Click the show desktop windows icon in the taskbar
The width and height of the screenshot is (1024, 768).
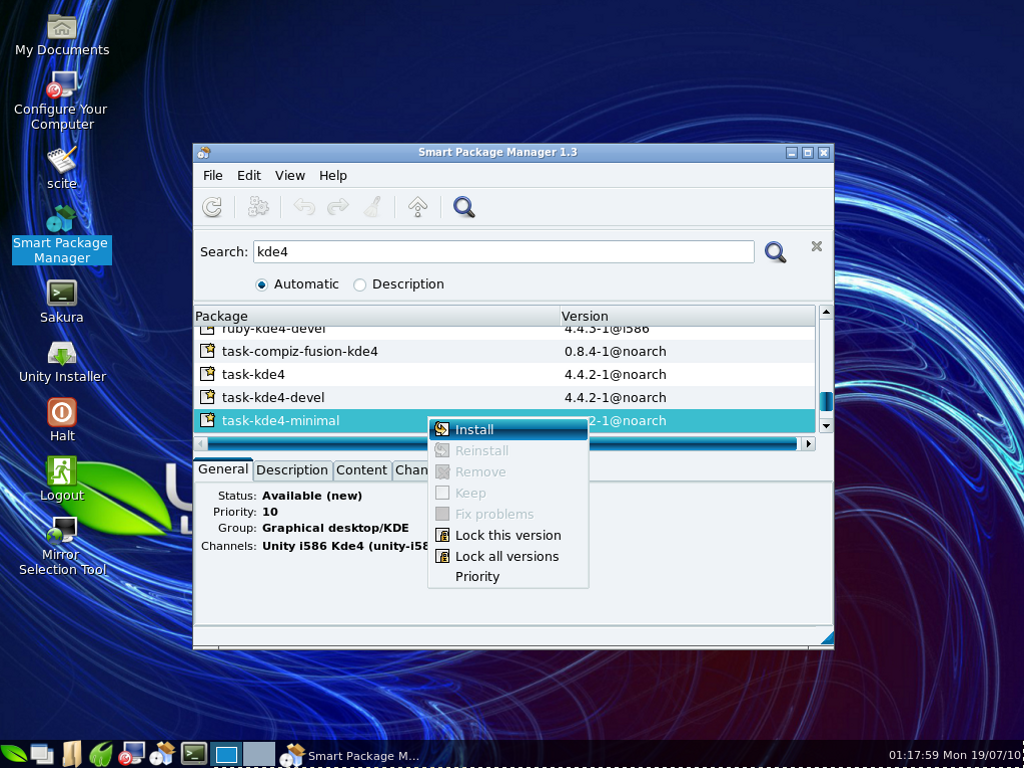tap(42, 755)
